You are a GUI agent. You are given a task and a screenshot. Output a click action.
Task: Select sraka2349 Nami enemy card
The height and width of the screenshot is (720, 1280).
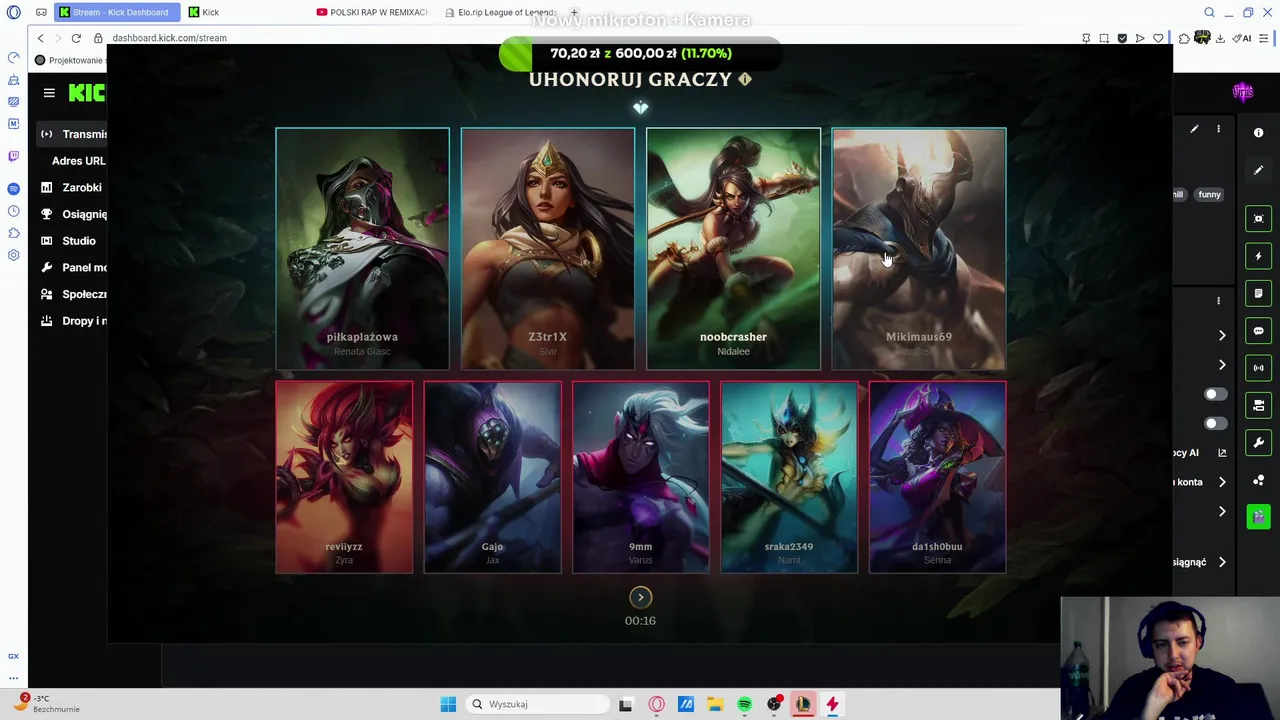coord(789,477)
